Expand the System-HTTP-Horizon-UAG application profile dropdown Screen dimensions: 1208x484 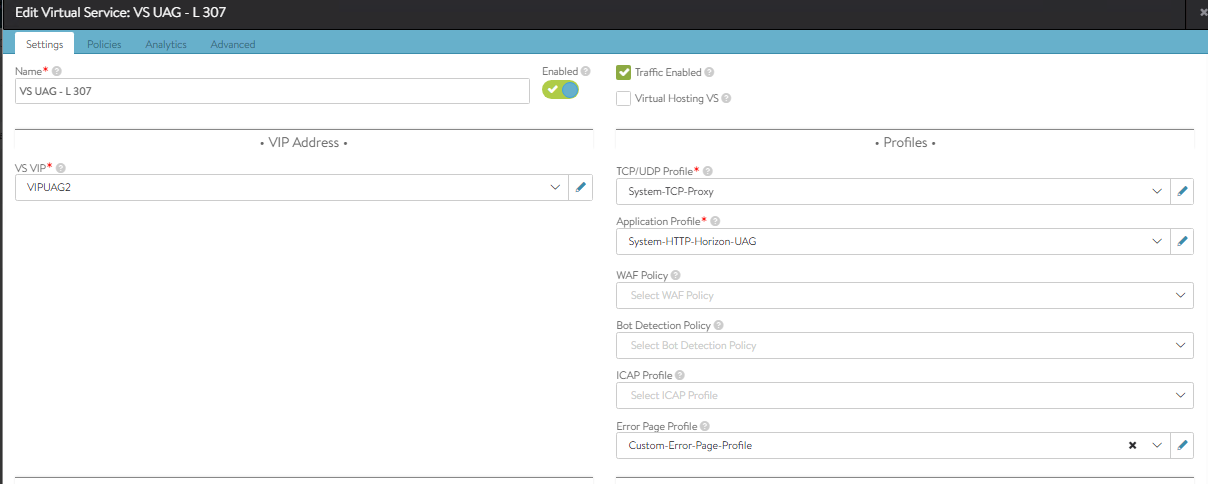1157,241
